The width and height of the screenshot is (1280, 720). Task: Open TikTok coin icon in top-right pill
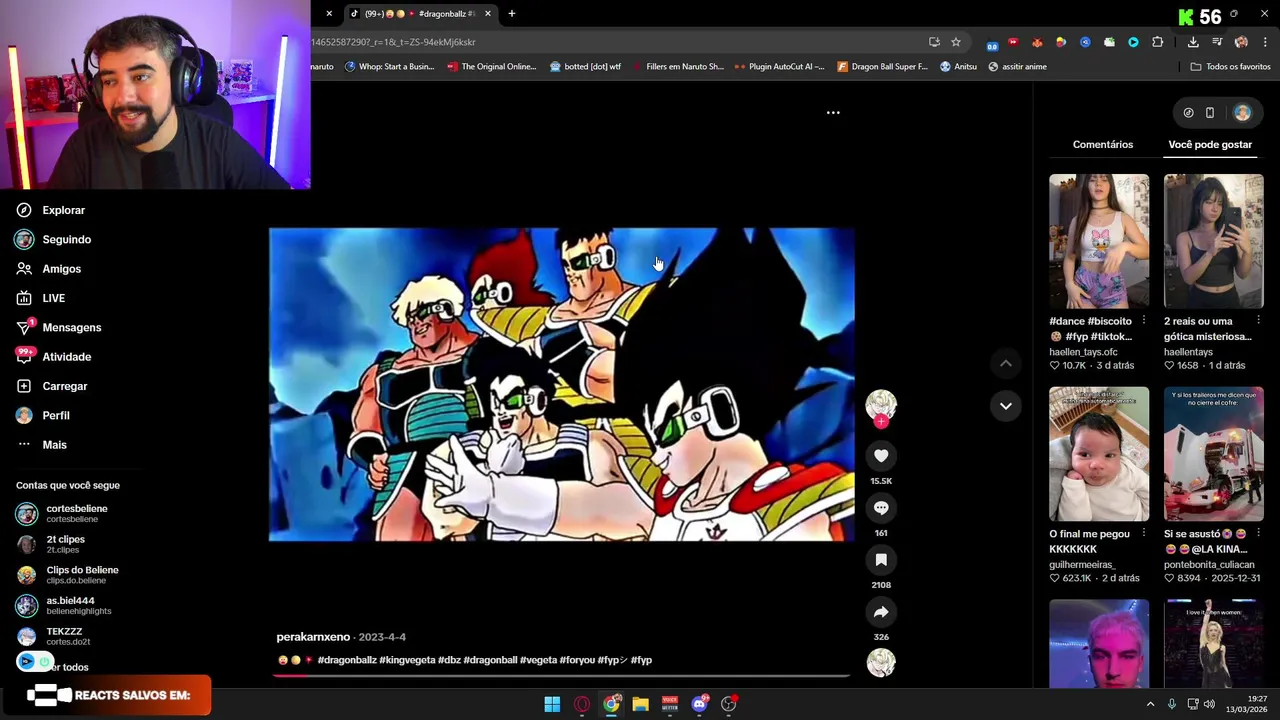1188,113
